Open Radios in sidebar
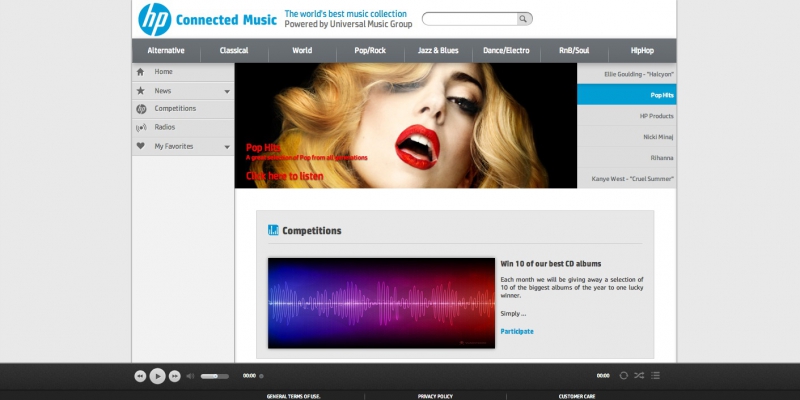The width and height of the screenshot is (800, 400). coord(183,128)
